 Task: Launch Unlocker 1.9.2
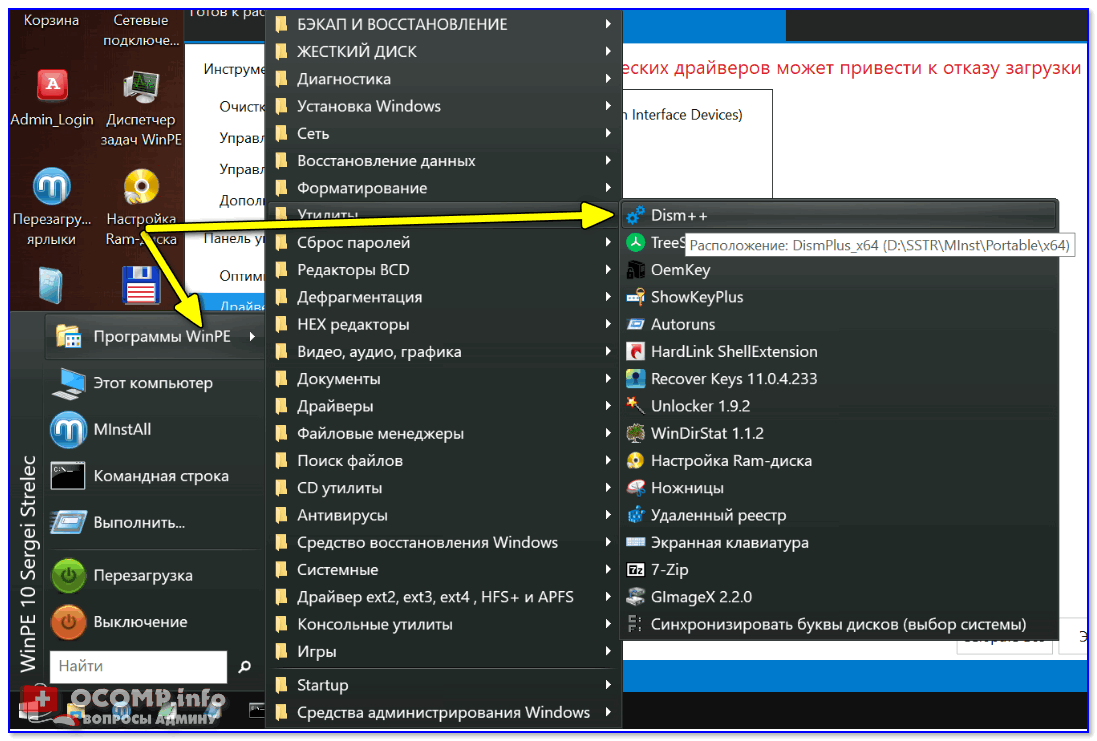pos(699,406)
